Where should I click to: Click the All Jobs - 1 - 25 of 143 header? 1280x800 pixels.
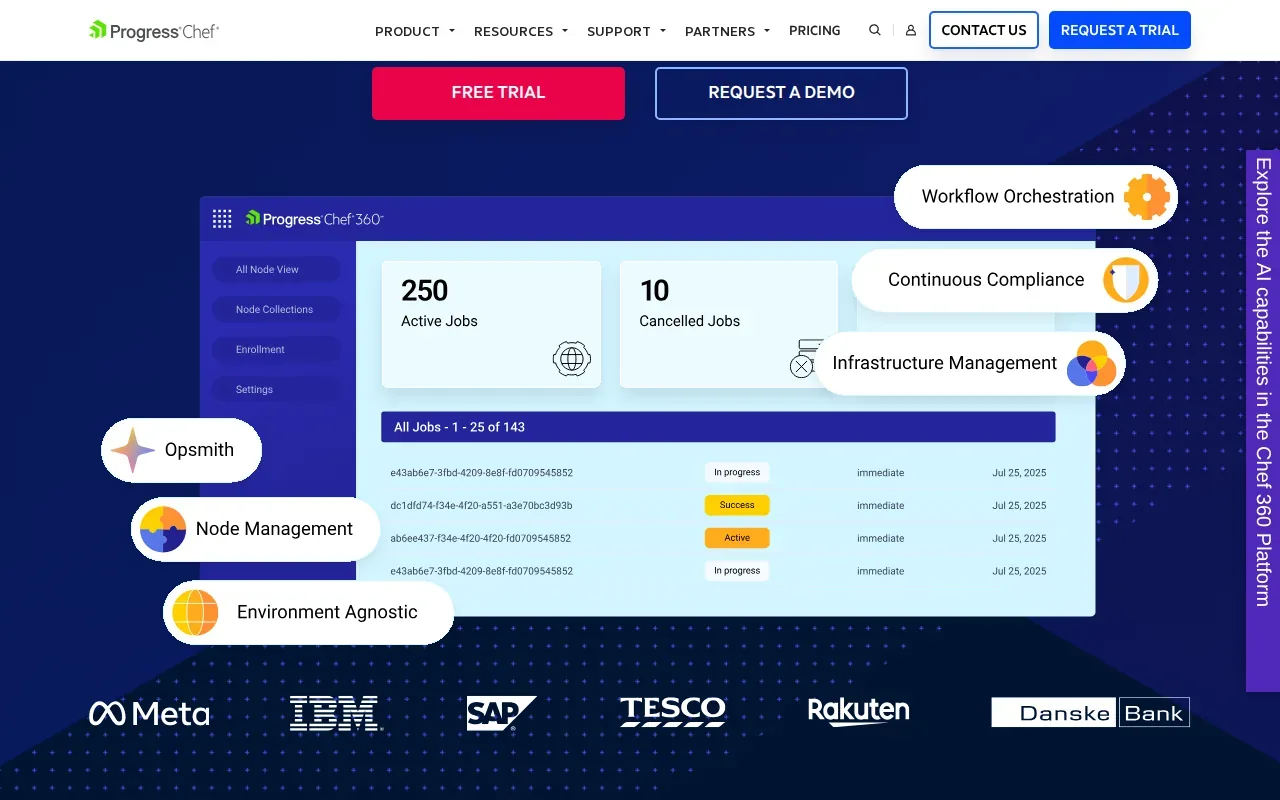718,427
